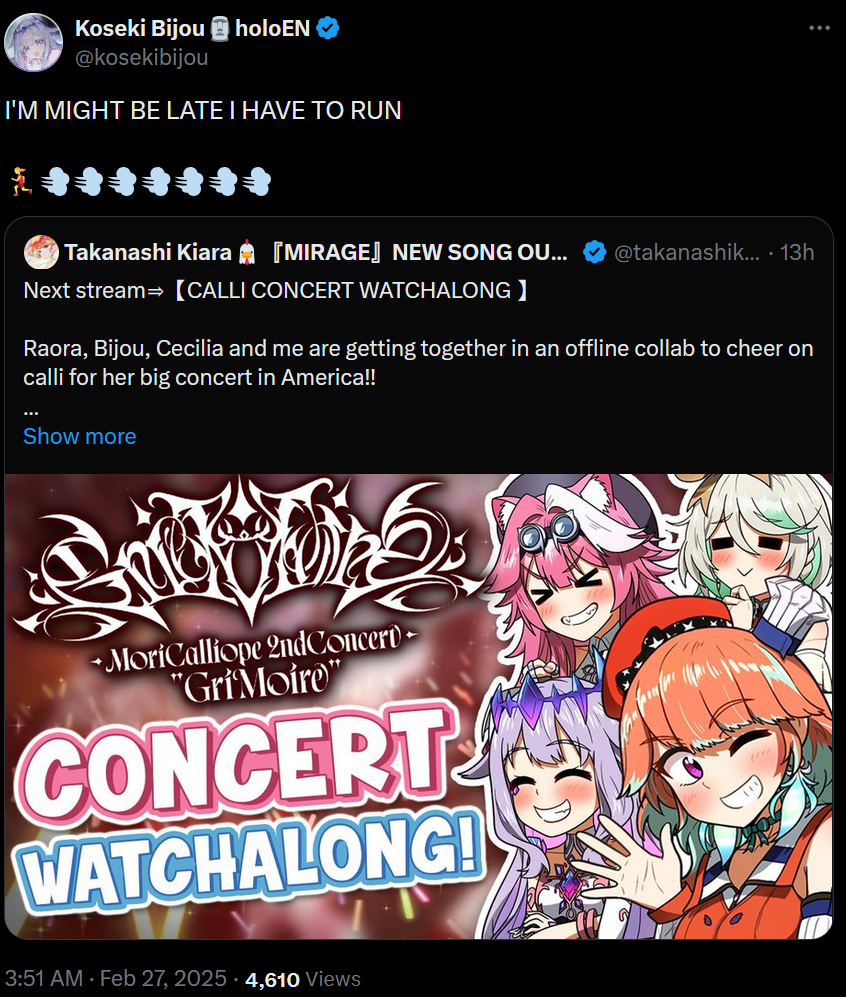The image size is (846, 997).
Task: Click the blue verified badge beside holoEN
Action: coord(328,29)
